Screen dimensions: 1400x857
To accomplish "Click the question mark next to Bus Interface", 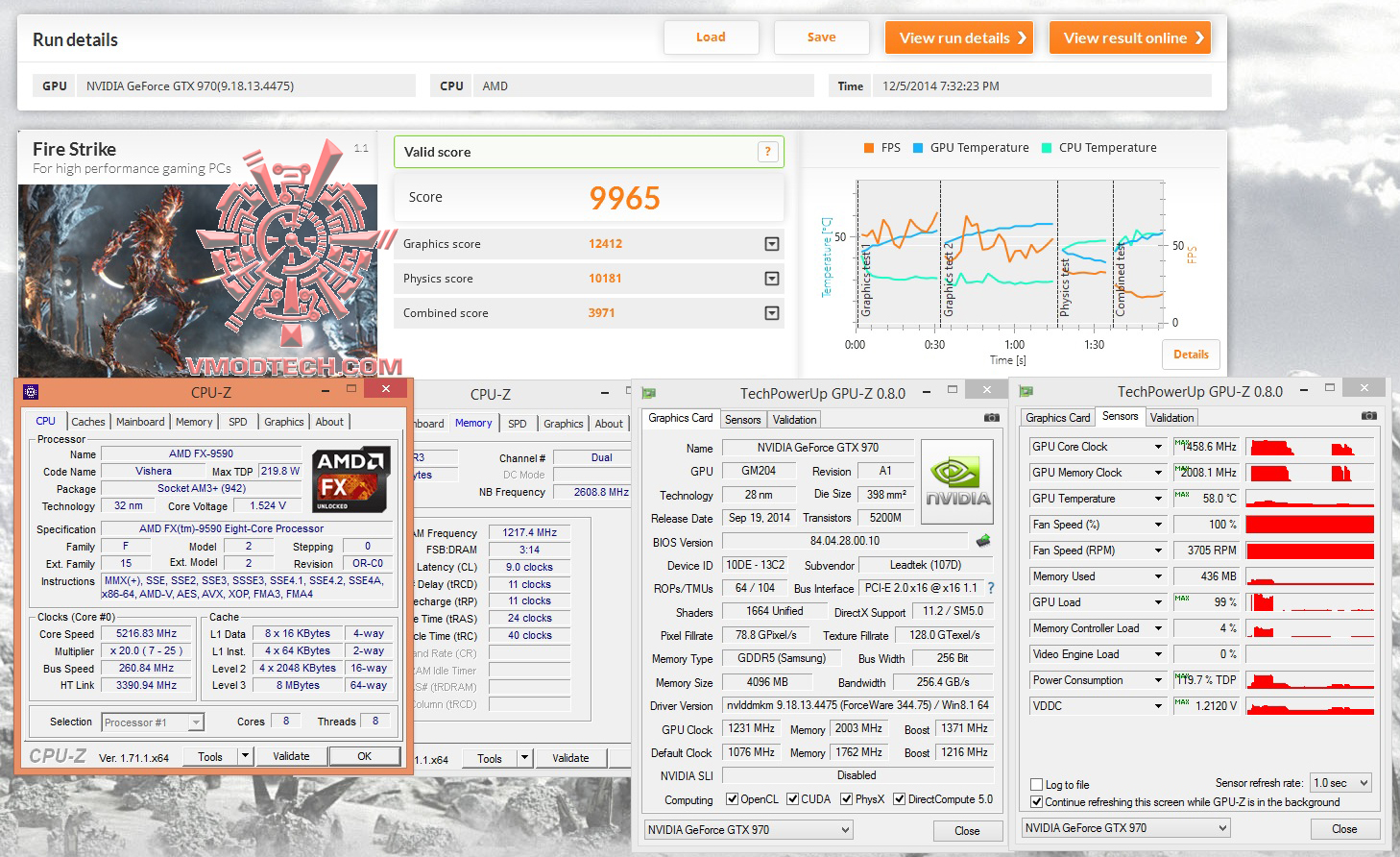I will point(991,588).
